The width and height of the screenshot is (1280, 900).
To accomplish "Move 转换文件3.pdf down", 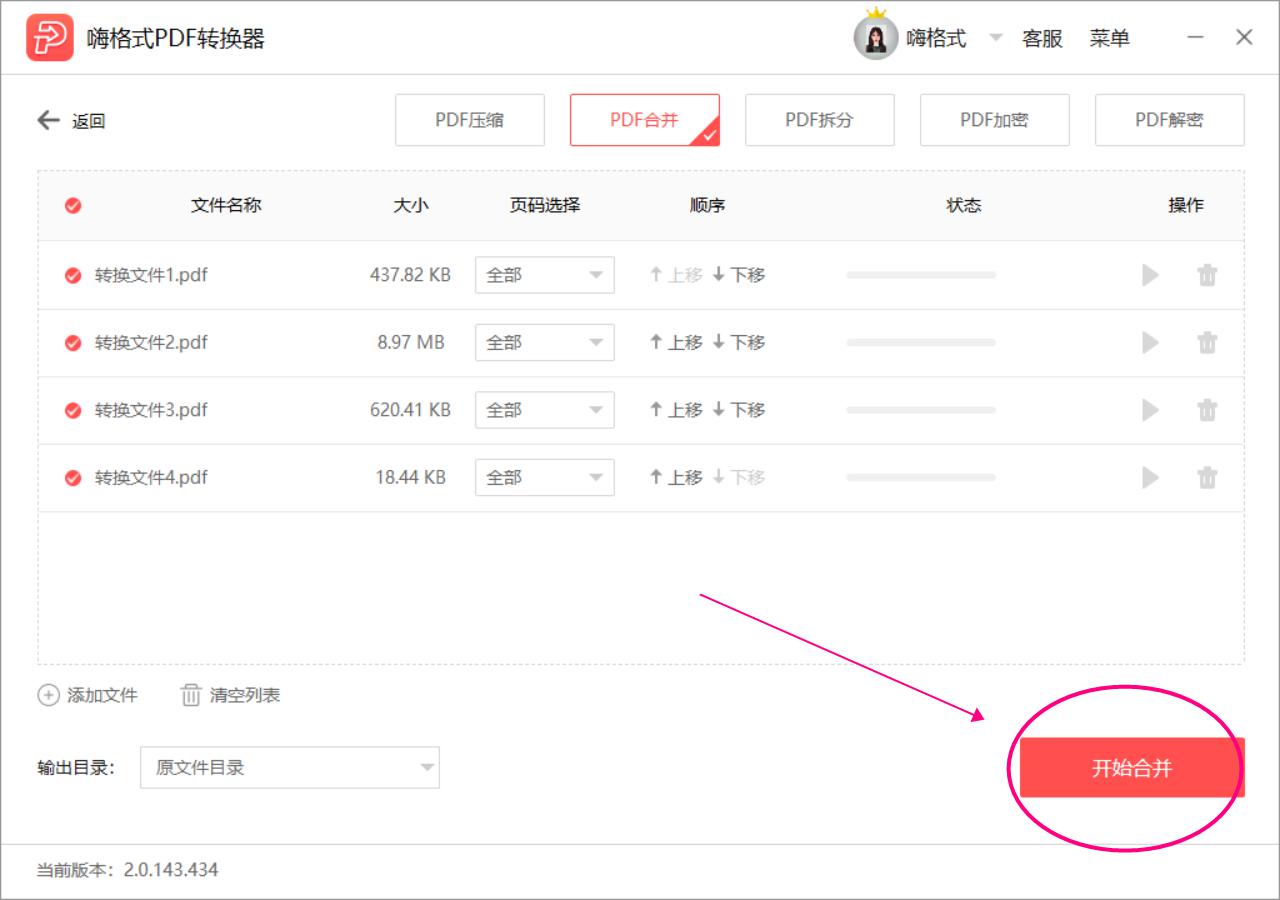I will [x=738, y=410].
